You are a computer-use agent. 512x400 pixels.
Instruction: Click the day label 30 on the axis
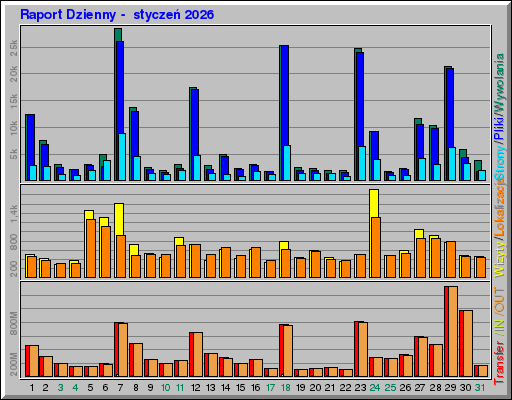[x=465, y=388]
